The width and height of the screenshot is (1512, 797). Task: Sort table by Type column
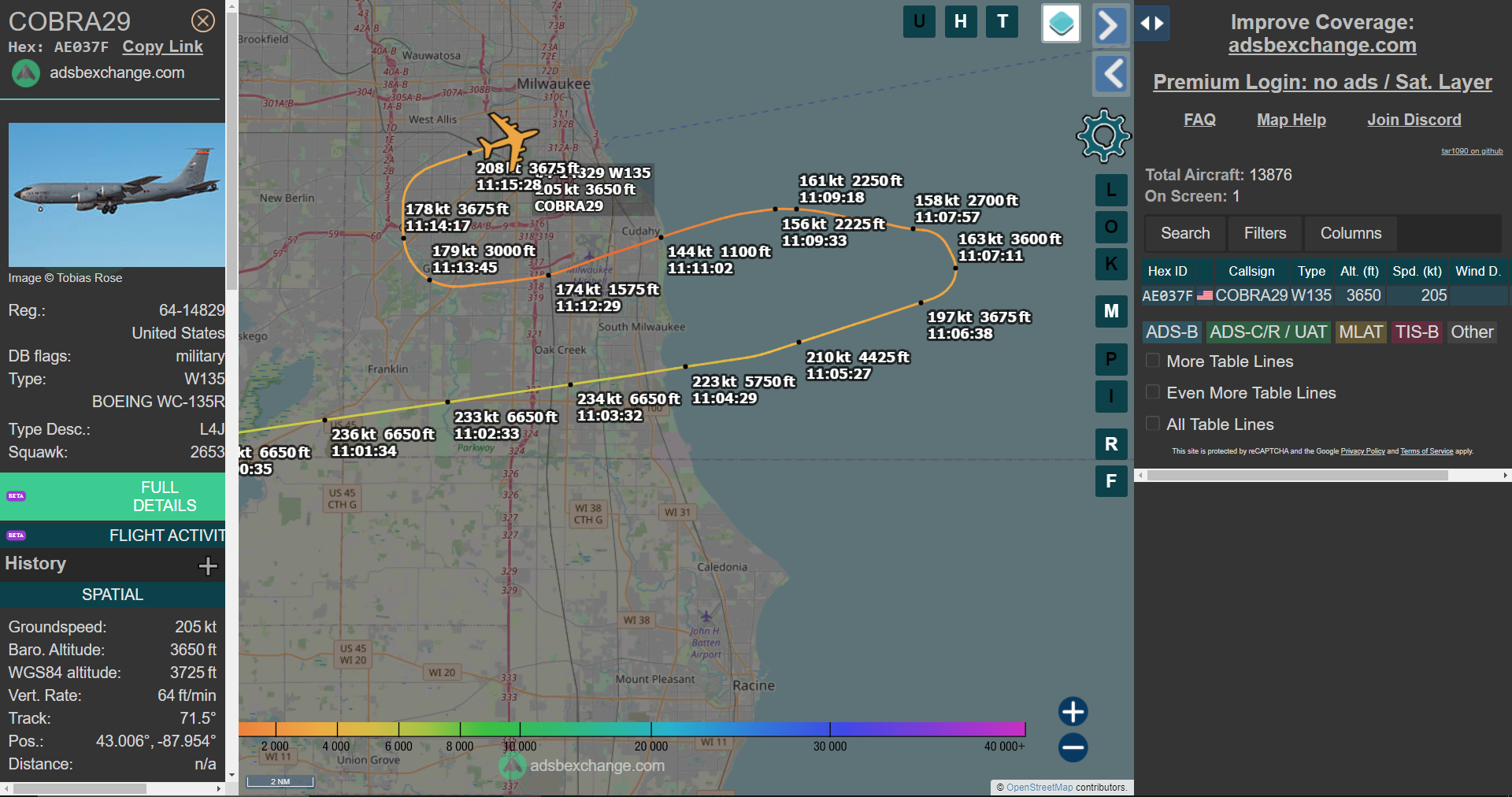[x=1311, y=271]
